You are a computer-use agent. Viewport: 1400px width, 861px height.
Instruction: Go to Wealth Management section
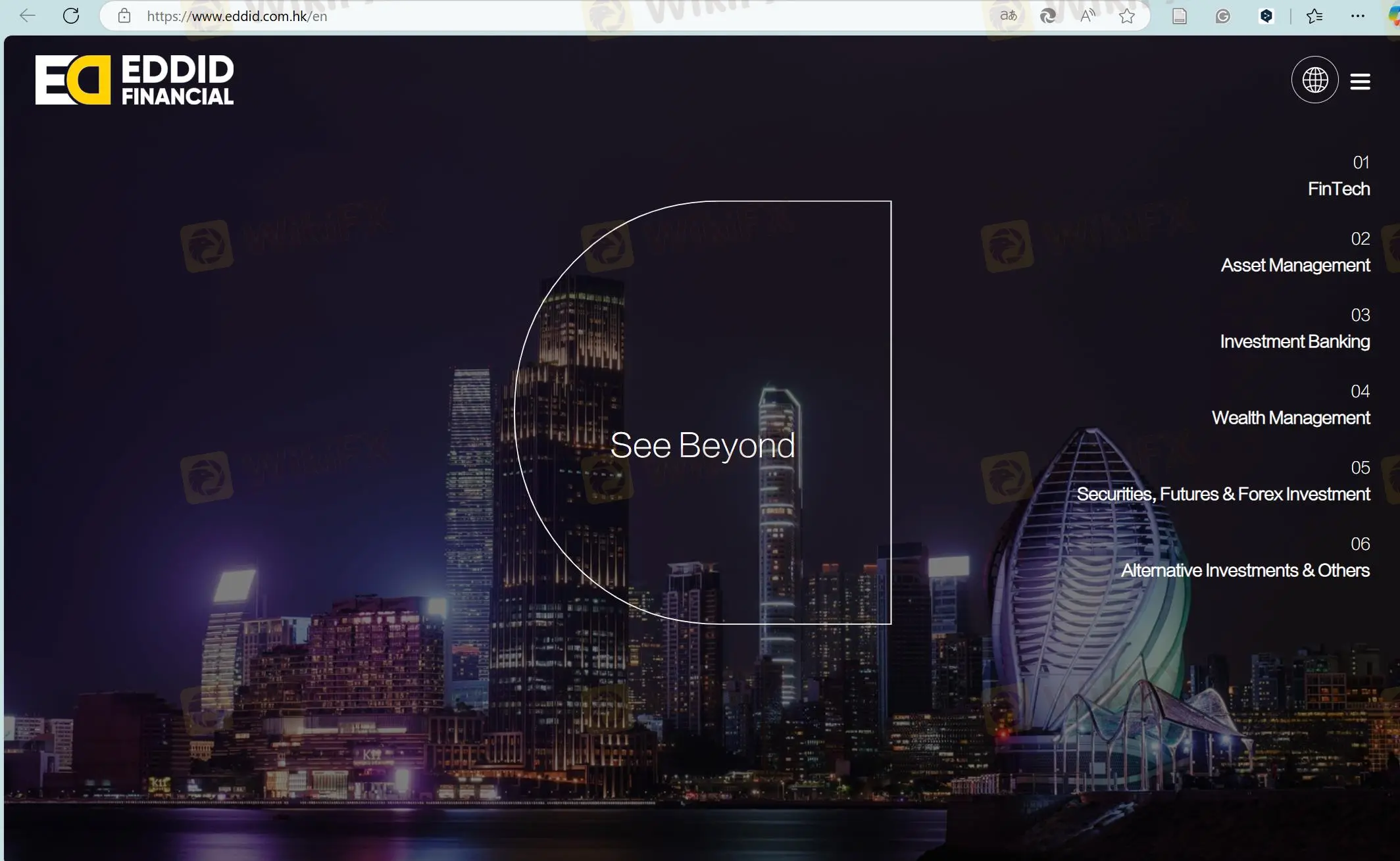pyautogui.click(x=1290, y=418)
